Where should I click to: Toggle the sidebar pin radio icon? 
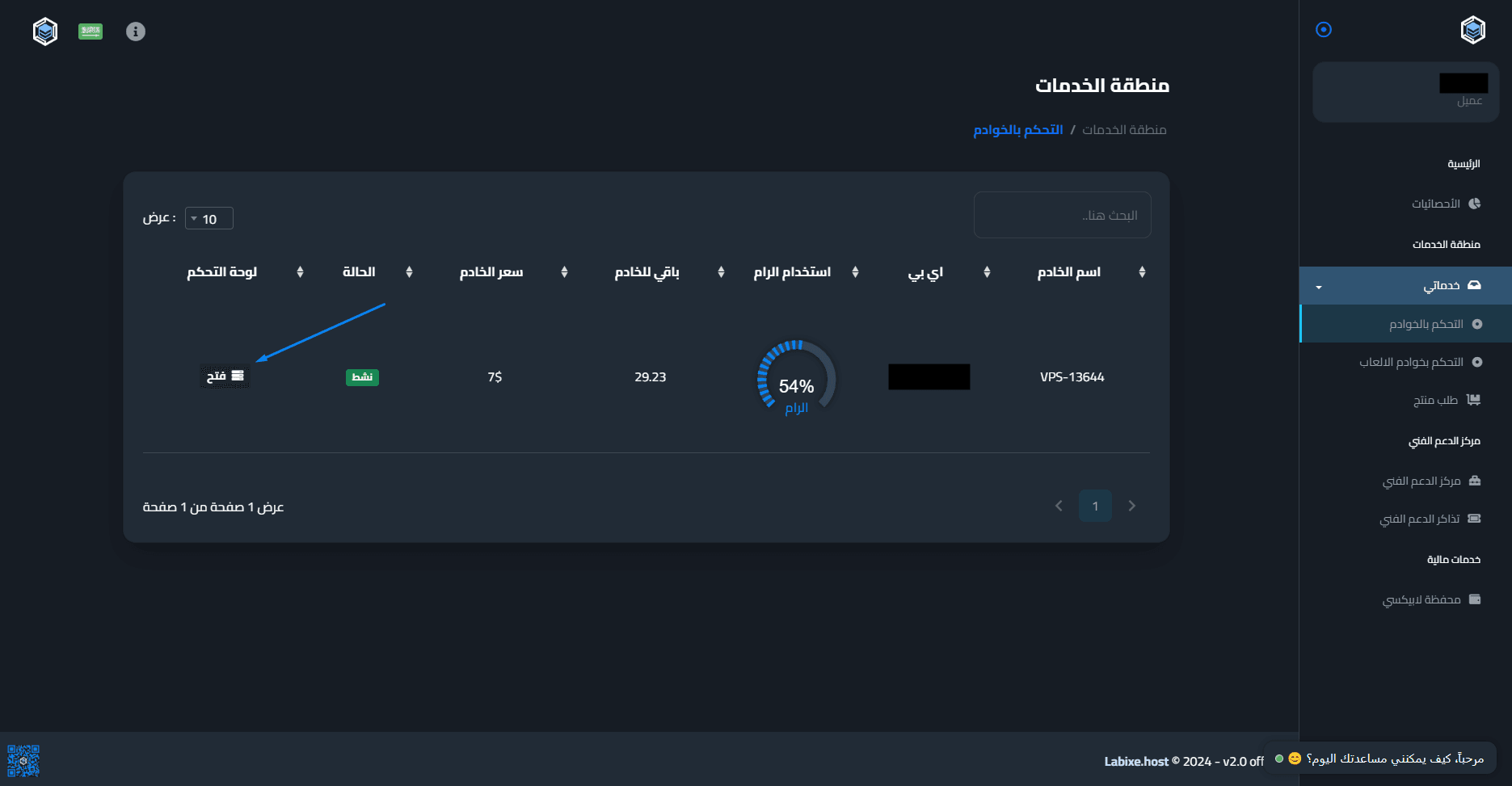[1324, 30]
